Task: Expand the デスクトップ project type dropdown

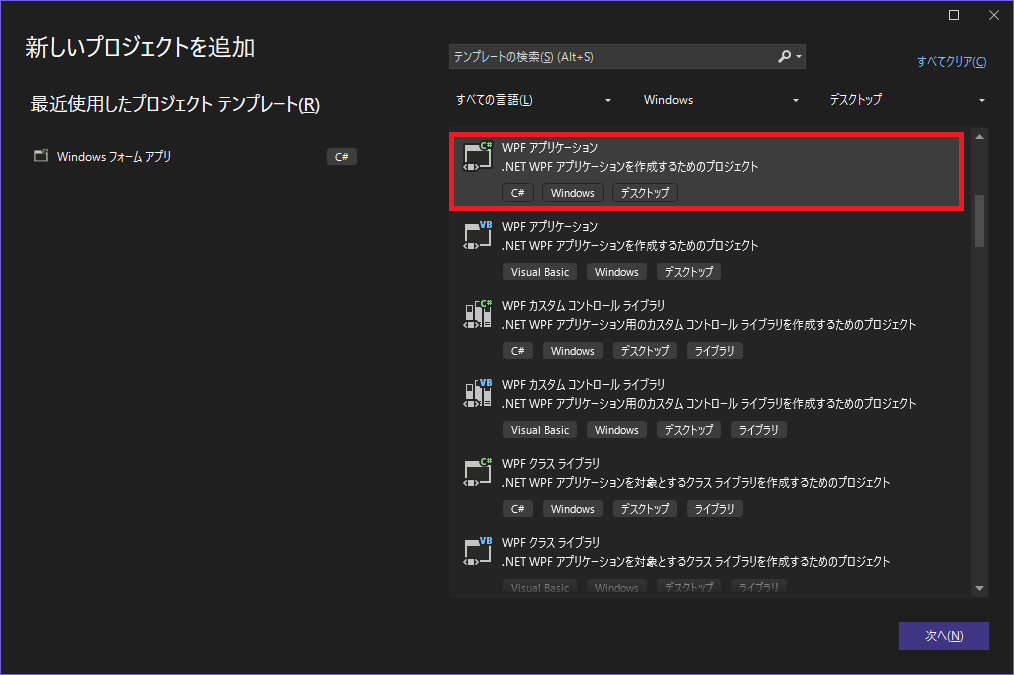Action: [x=907, y=100]
